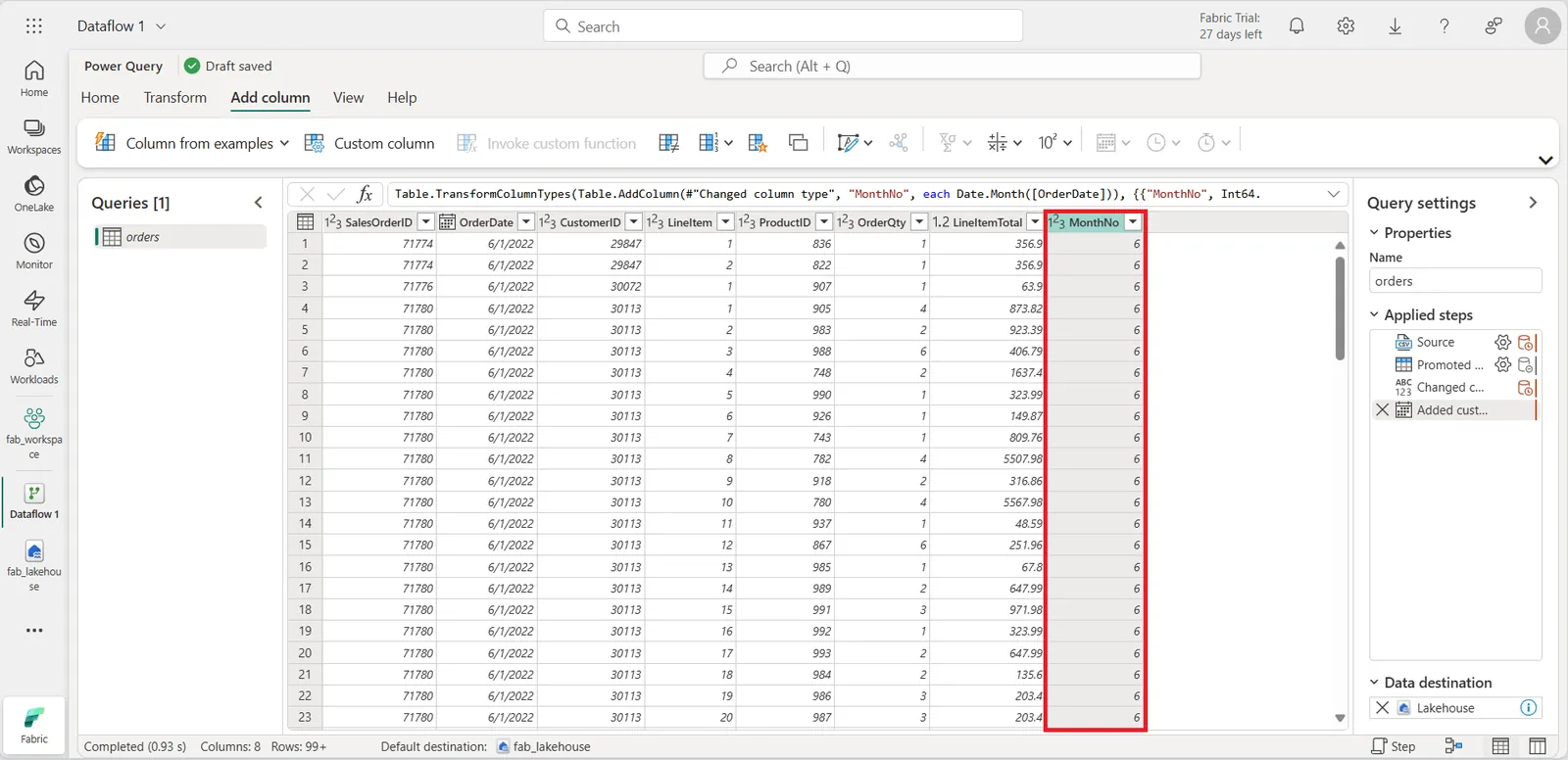Viewport: 1568px width, 760px height.
Task: Open Workloads in the sidebar
Action: (x=34, y=366)
